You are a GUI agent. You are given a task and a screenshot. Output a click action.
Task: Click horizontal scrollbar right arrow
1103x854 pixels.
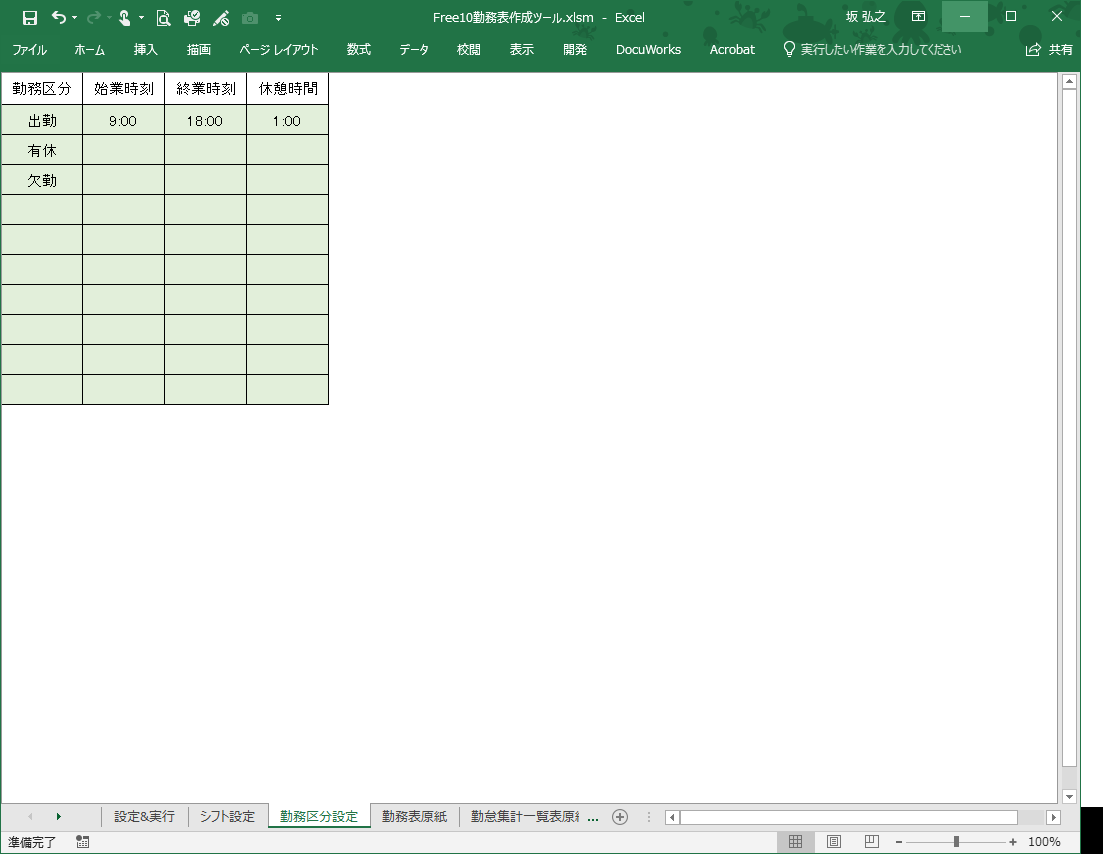click(x=1053, y=817)
